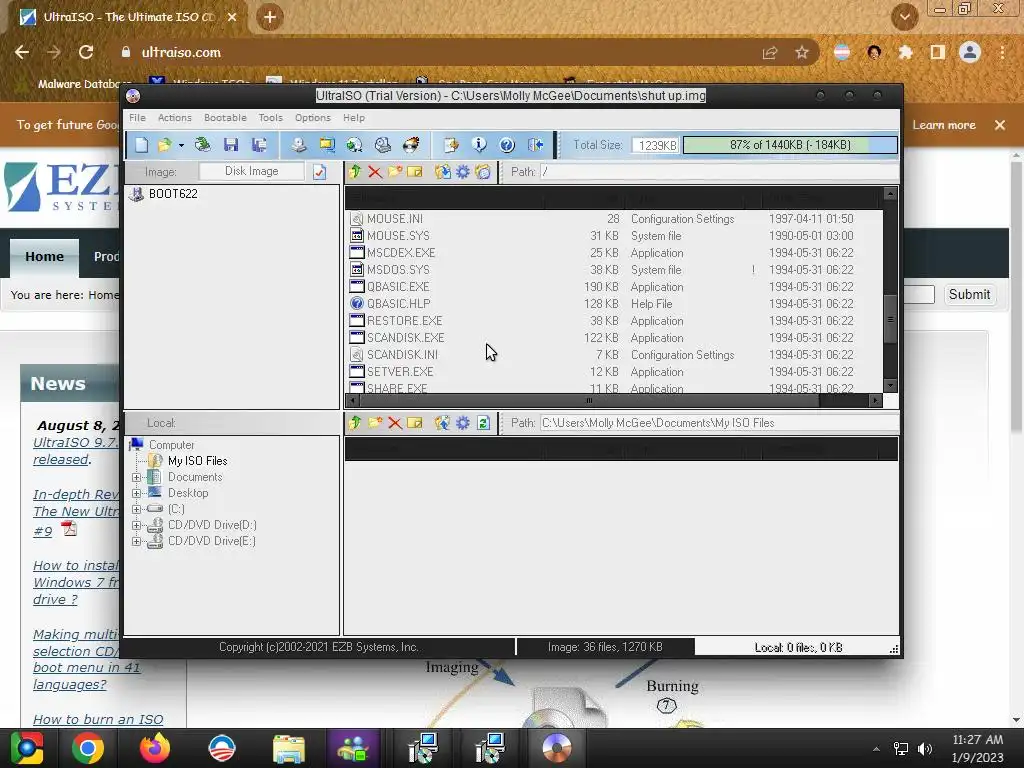Click New Folder icon in image pane toolbar
The image size is (1024, 768).
click(394, 172)
